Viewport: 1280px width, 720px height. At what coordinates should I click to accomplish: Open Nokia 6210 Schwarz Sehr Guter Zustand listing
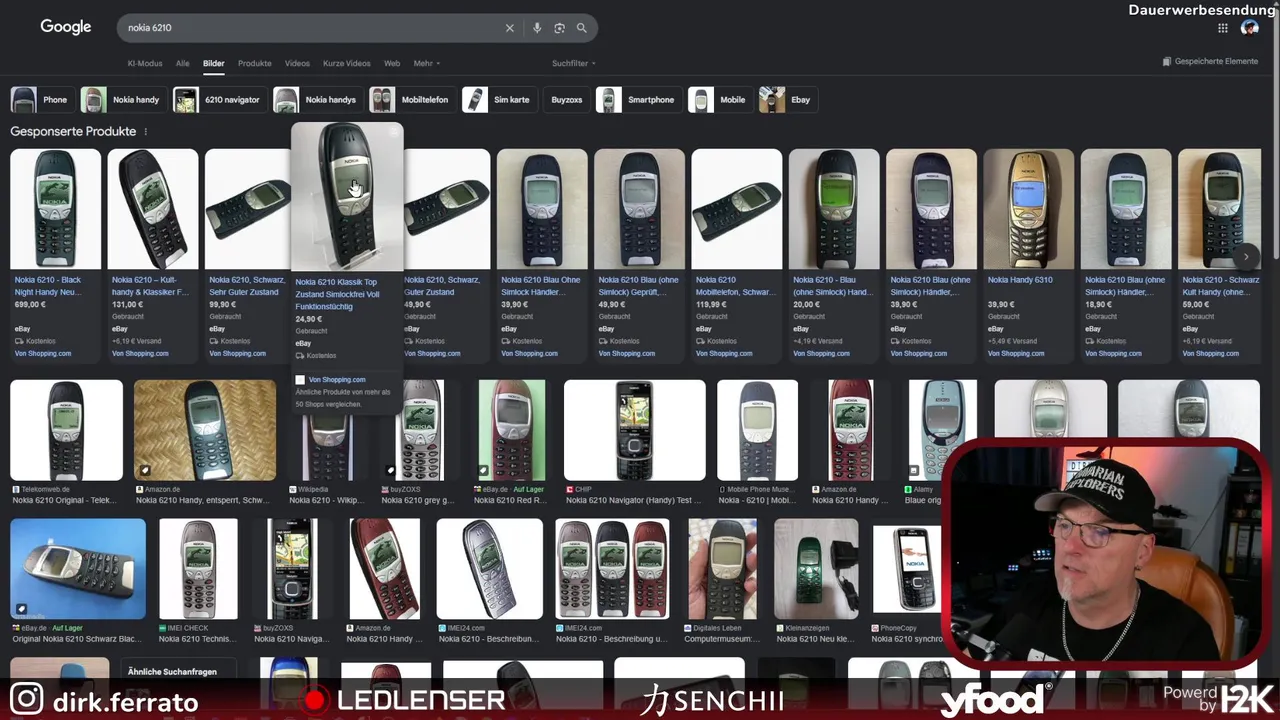tap(247, 255)
